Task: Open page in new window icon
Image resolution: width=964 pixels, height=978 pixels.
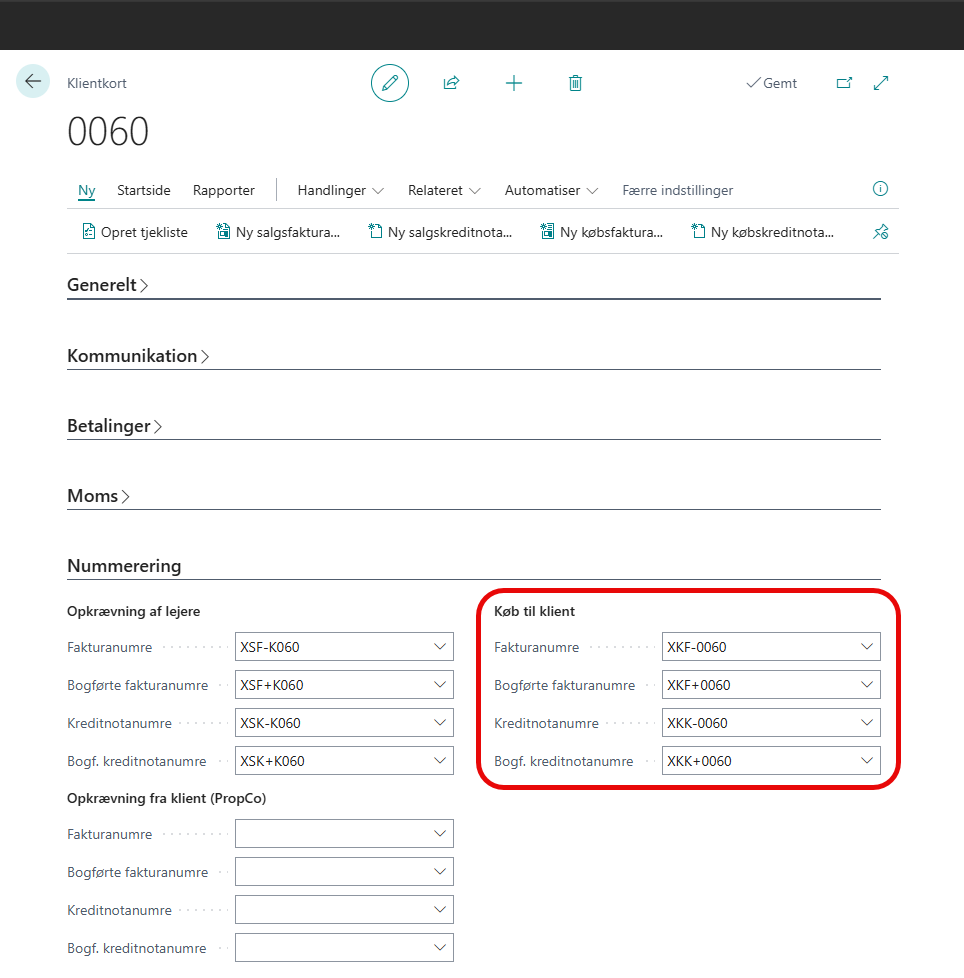Action: click(844, 83)
